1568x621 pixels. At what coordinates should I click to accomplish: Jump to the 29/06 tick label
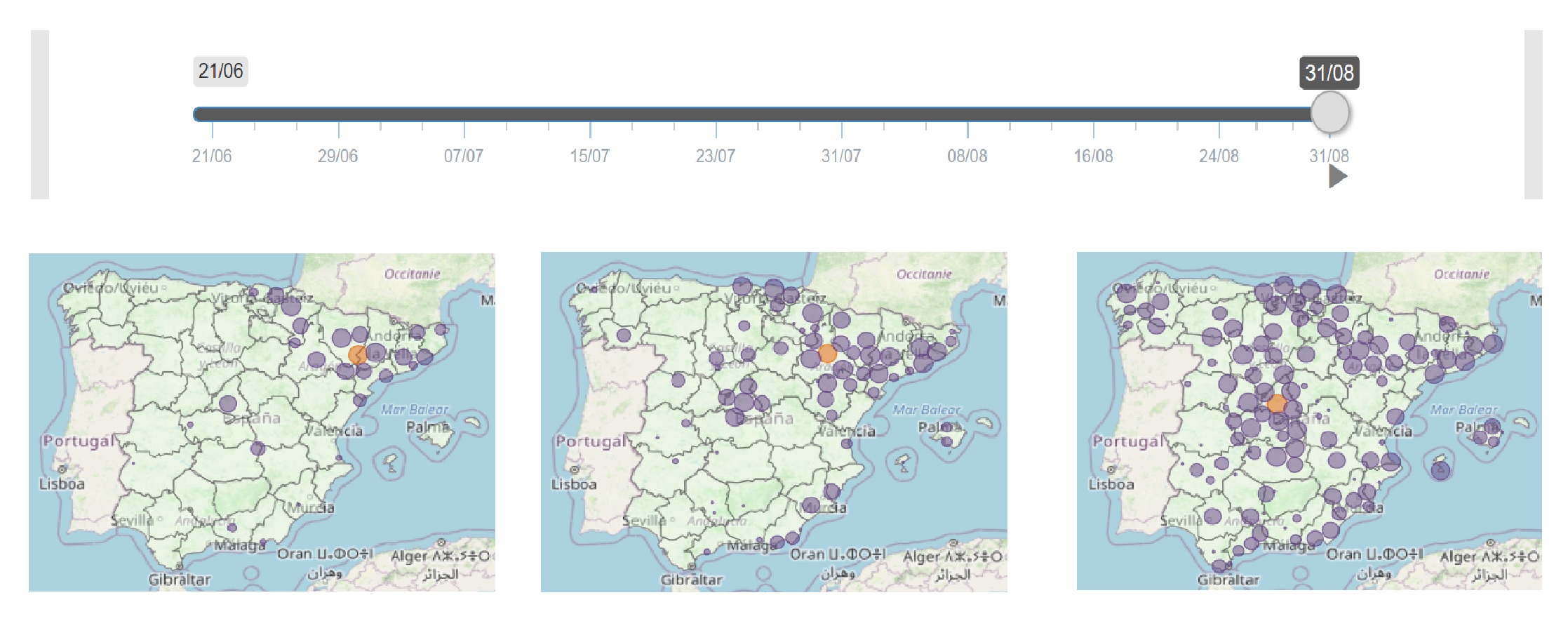point(337,156)
